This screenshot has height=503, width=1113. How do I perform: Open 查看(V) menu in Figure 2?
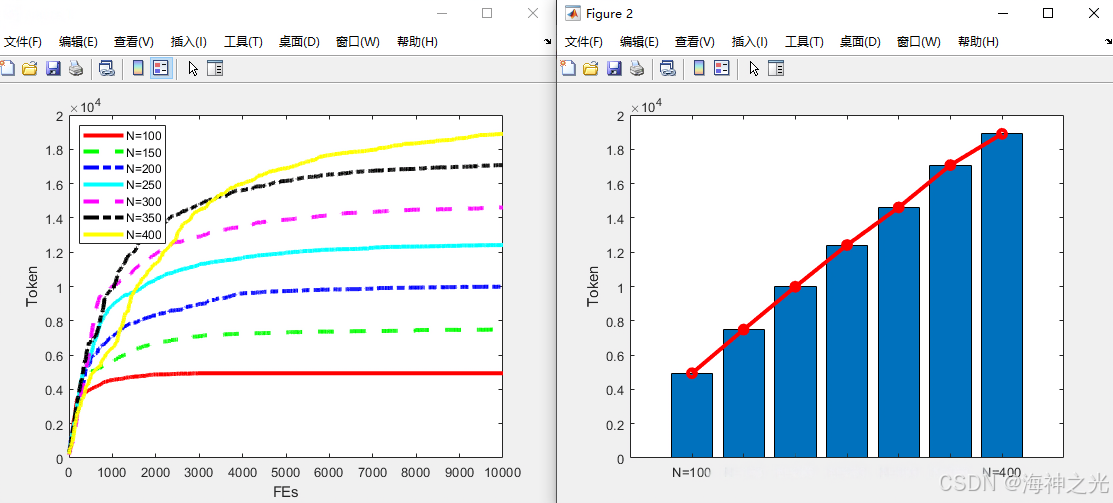pos(695,42)
